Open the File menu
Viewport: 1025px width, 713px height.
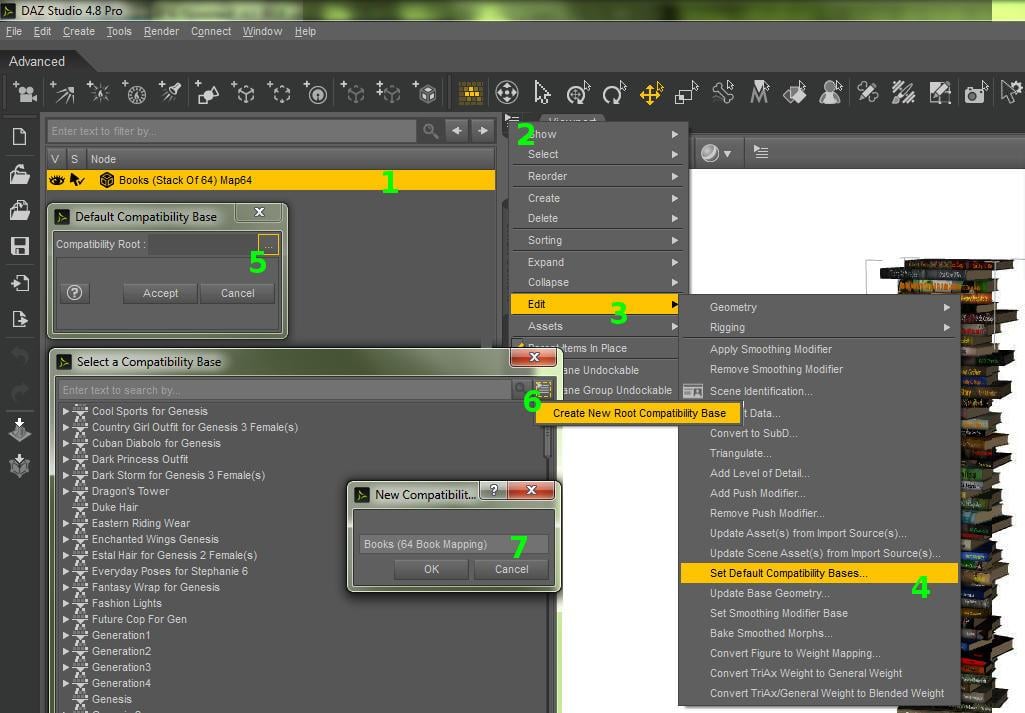[14, 31]
